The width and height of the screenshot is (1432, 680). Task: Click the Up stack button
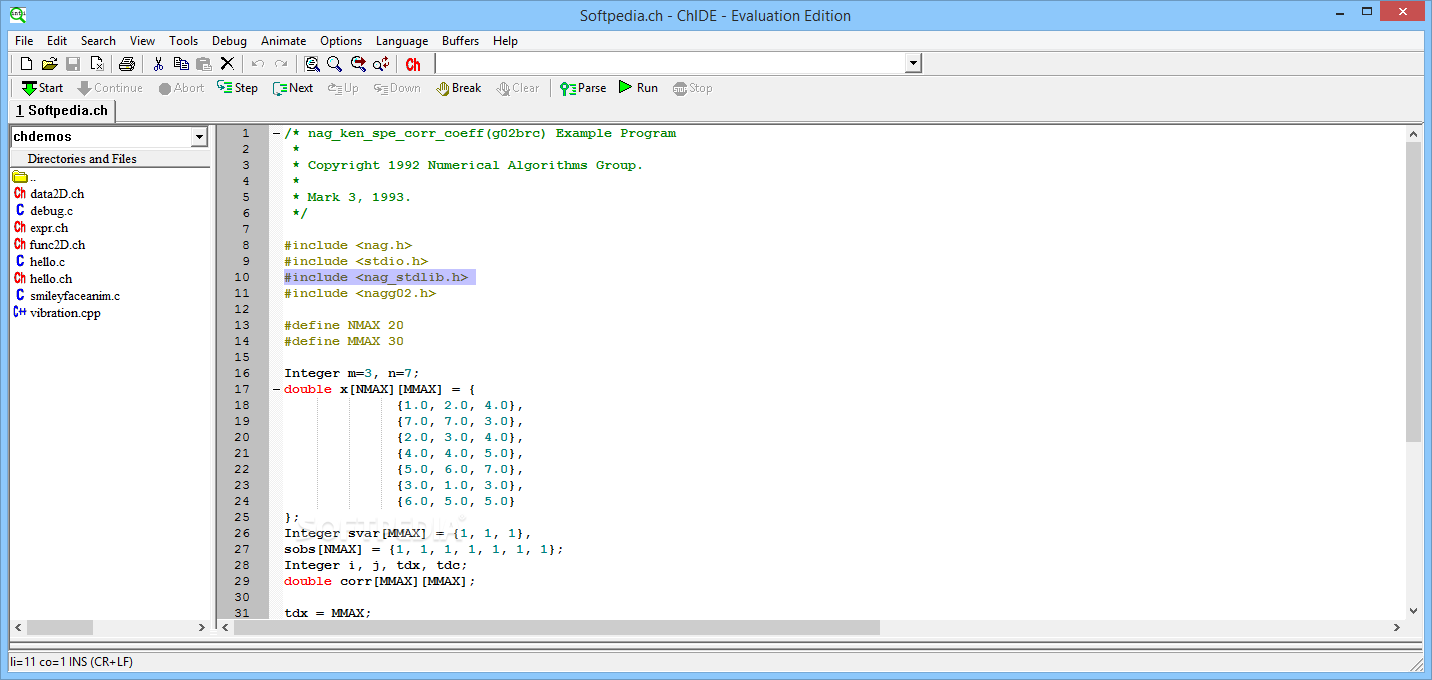pyautogui.click(x=343, y=88)
